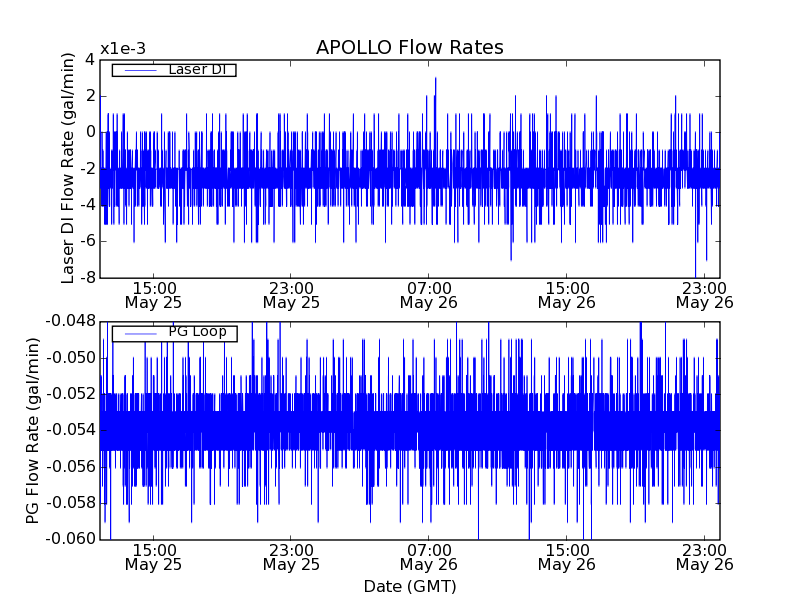
Task: Click the -0.048 y-axis tick label
Action: [x=73, y=321]
